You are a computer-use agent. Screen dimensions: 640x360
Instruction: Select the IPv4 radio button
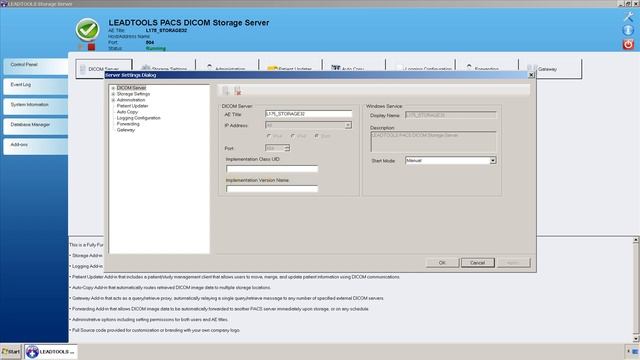(x=269, y=136)
